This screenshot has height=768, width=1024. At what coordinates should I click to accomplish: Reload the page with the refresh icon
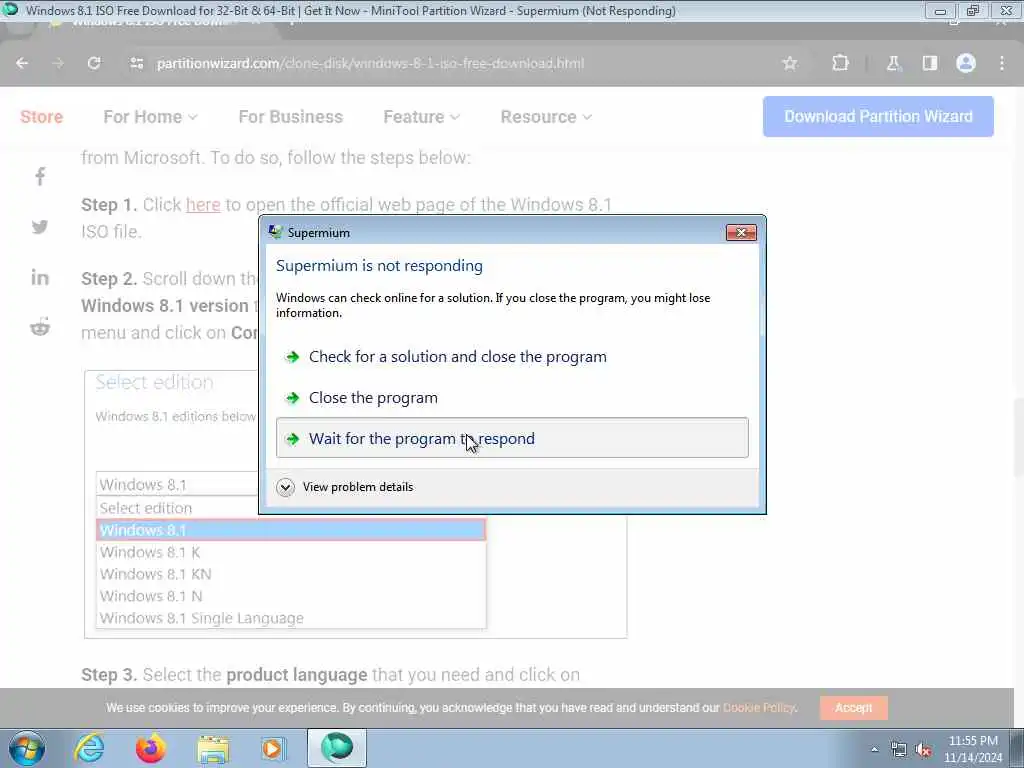[94, 63]
